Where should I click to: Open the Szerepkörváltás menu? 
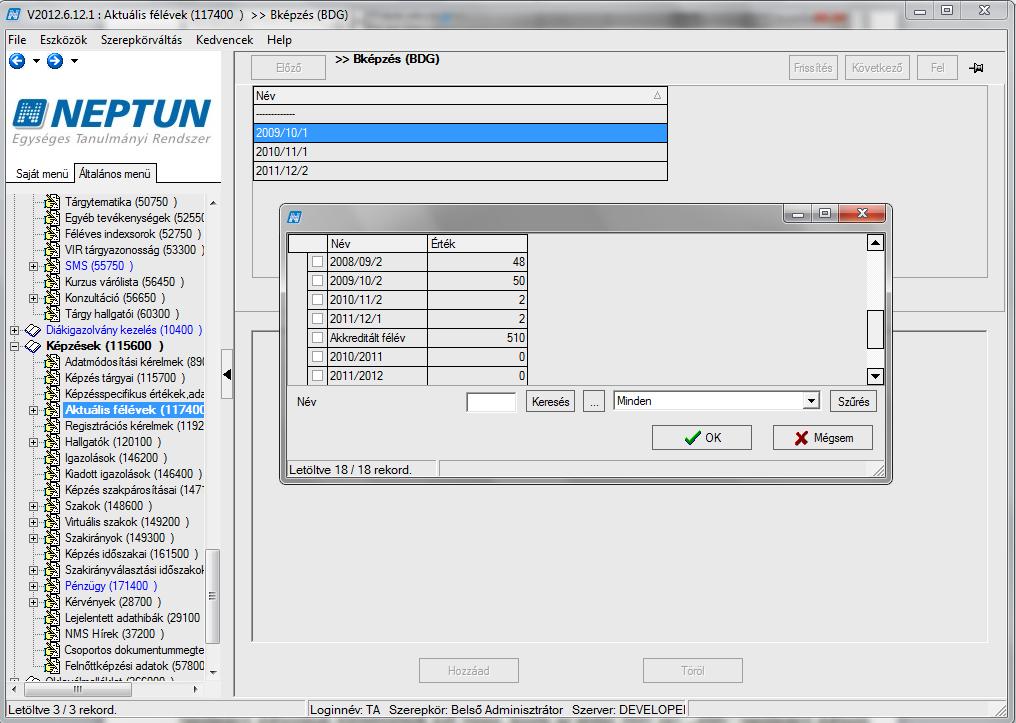pyautogui.click(x=141, y=40)
